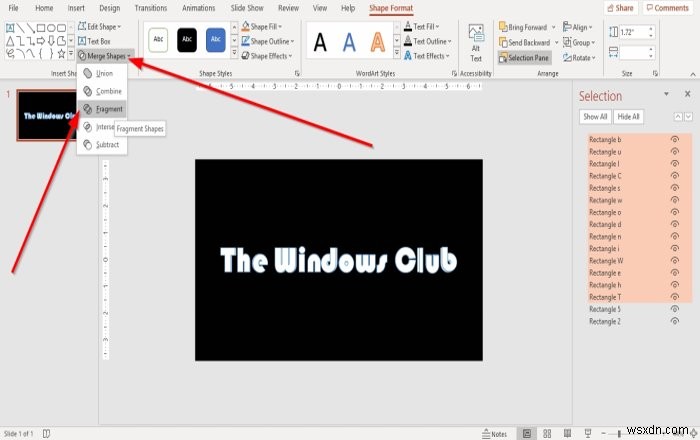Open Bring Forward dropdown arrow
Image resolution: width=700 pixels, height=440 pixels.
click(554, 27)
